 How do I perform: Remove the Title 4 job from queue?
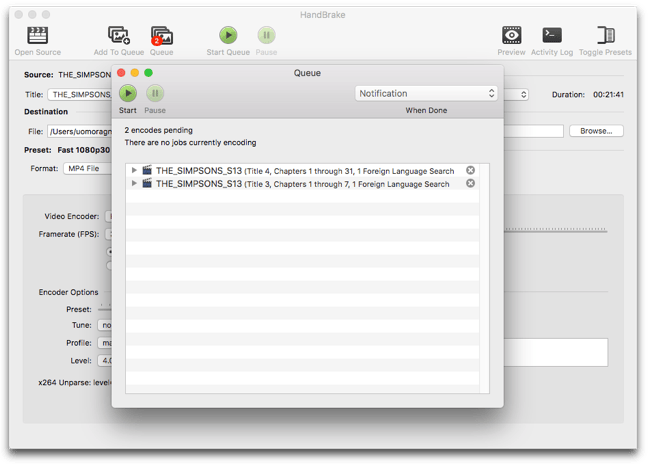point(470,170)
